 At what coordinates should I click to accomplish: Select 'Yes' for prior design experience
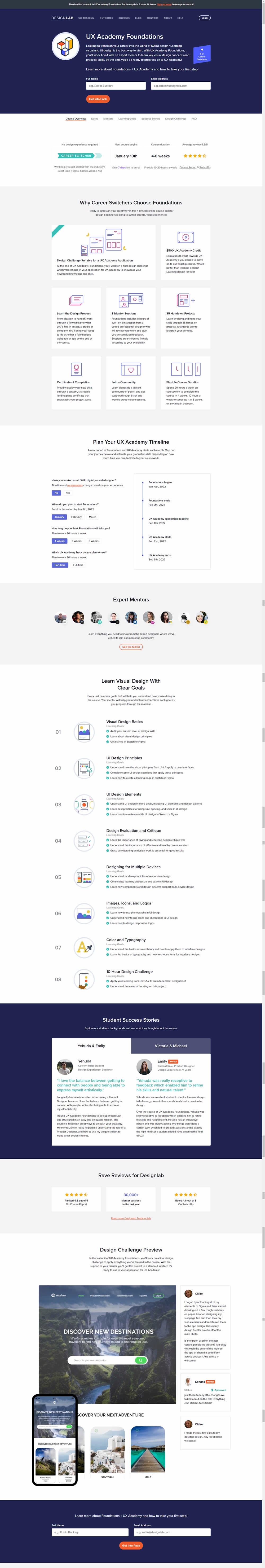pyautogui.click(x=68, y=493)
